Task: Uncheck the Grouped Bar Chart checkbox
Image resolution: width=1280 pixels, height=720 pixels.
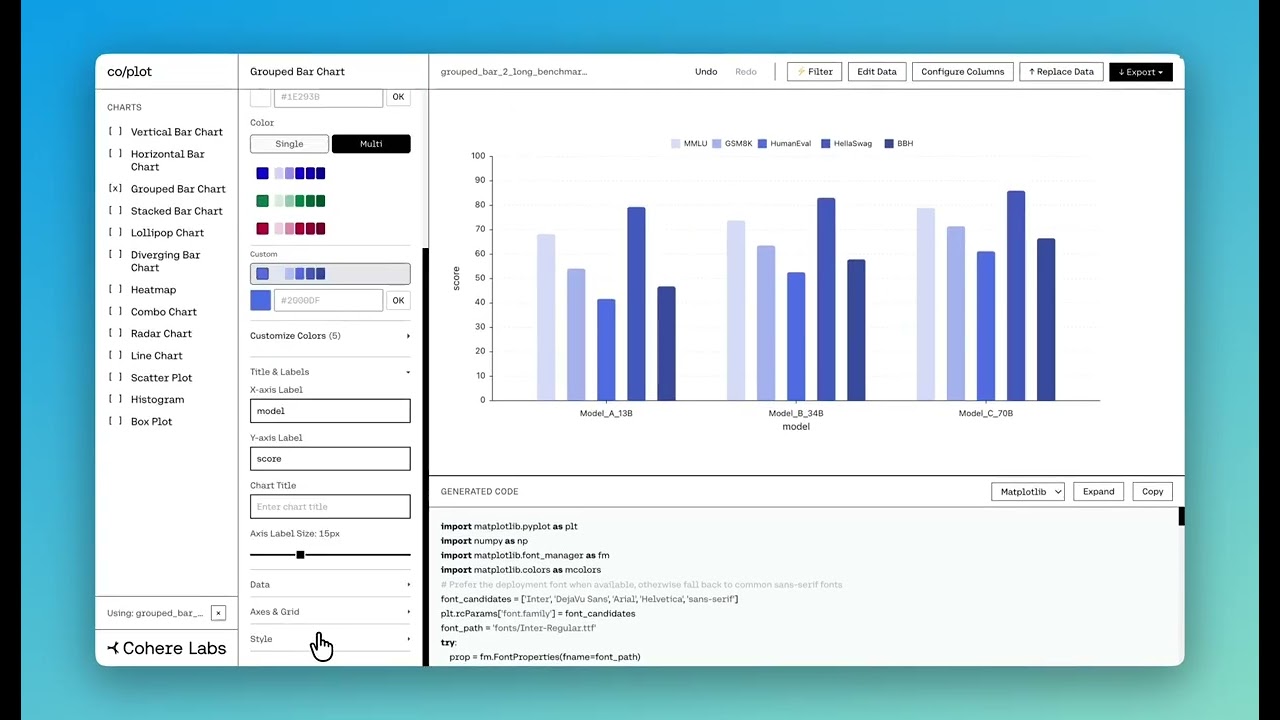Action: coord(115,189)
